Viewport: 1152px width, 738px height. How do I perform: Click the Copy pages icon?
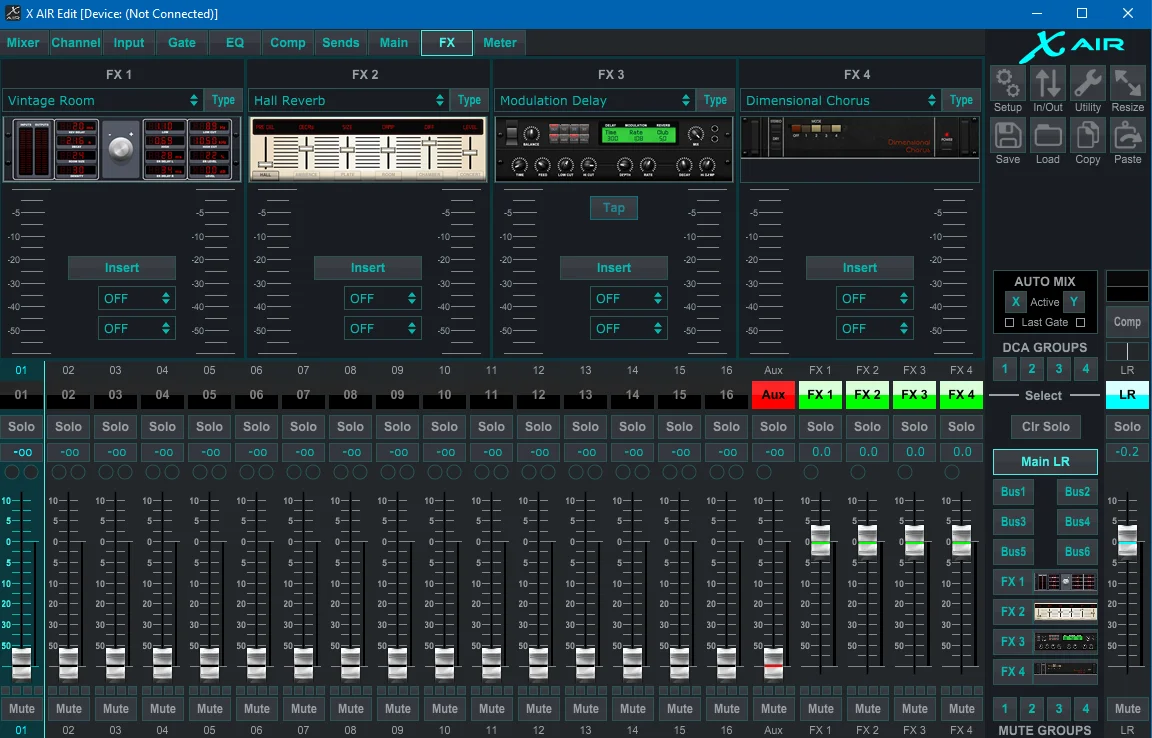[x=1088, y=136]
